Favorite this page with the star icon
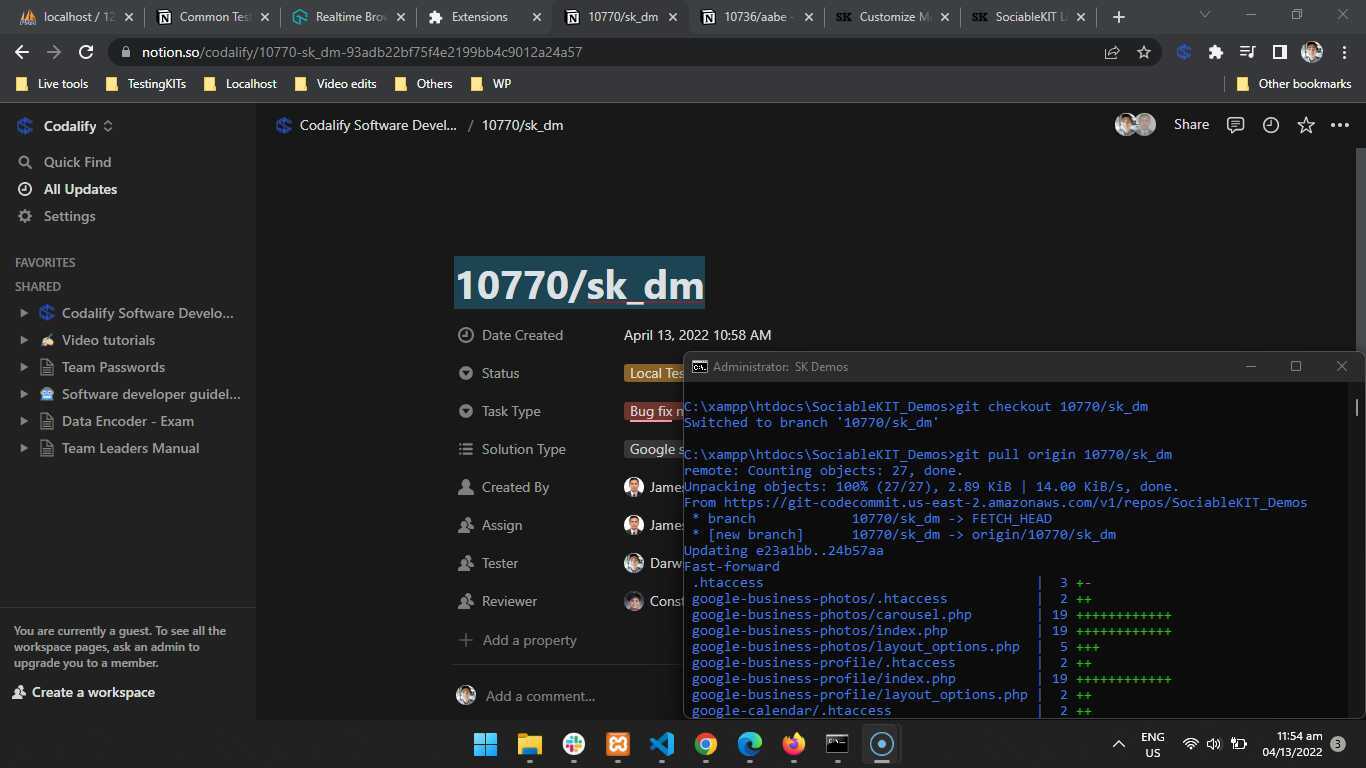The height and width of the screenshot is (768, 1366). pos(1305,125)
